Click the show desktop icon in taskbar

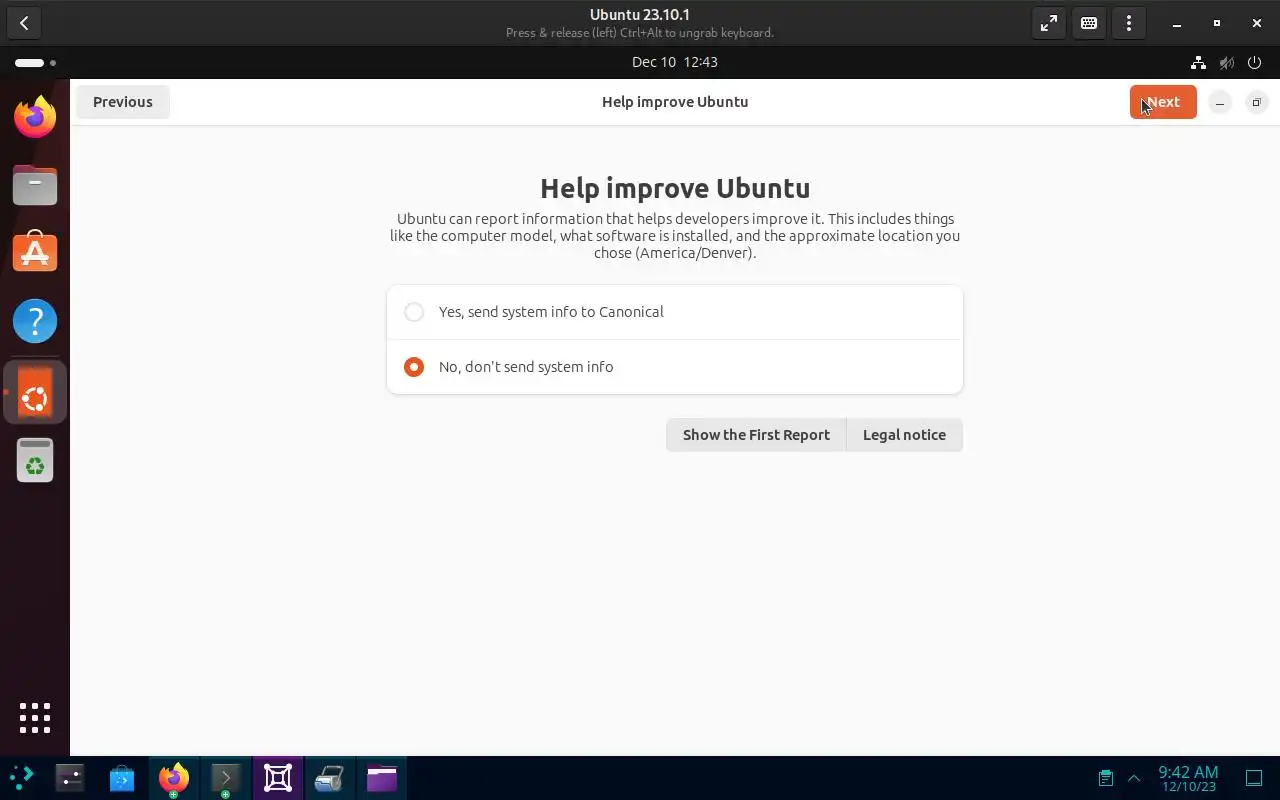[1254, 778]
